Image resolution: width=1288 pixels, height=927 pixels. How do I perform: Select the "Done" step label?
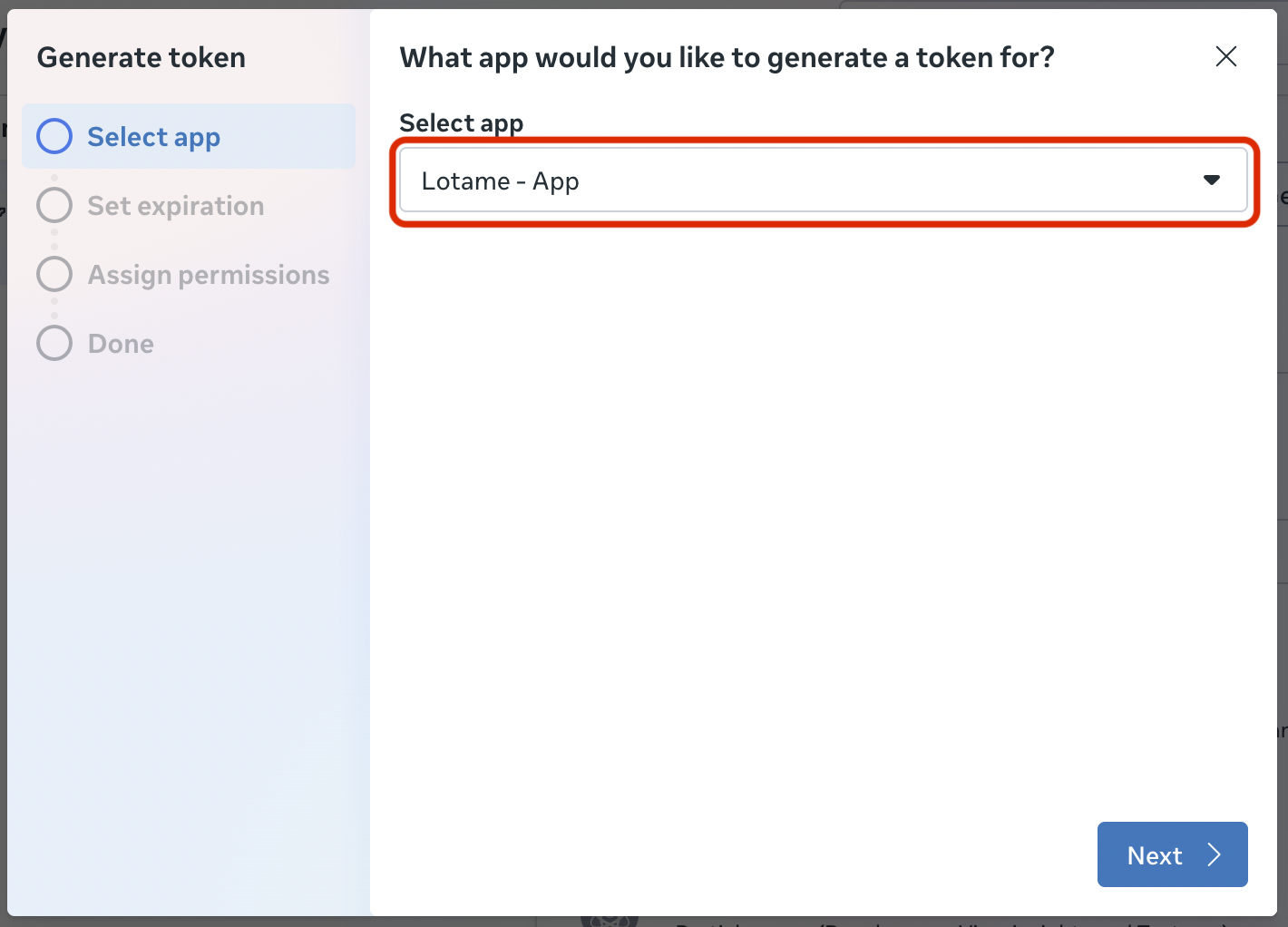(121, 344)
